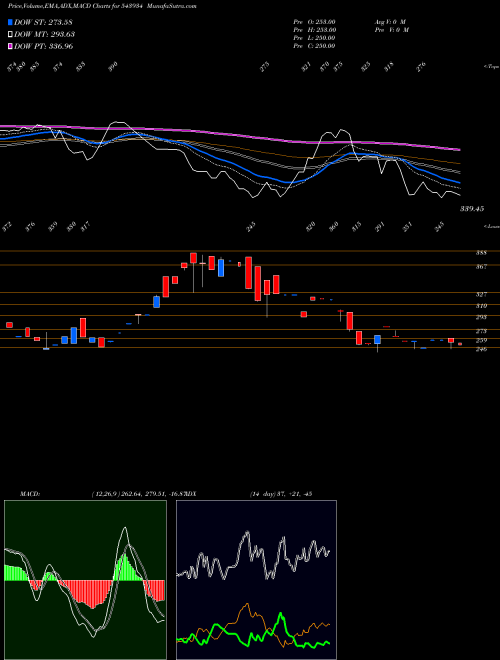
Task: Click the Pre L: 250.00 value
Action: click(314, 38)
